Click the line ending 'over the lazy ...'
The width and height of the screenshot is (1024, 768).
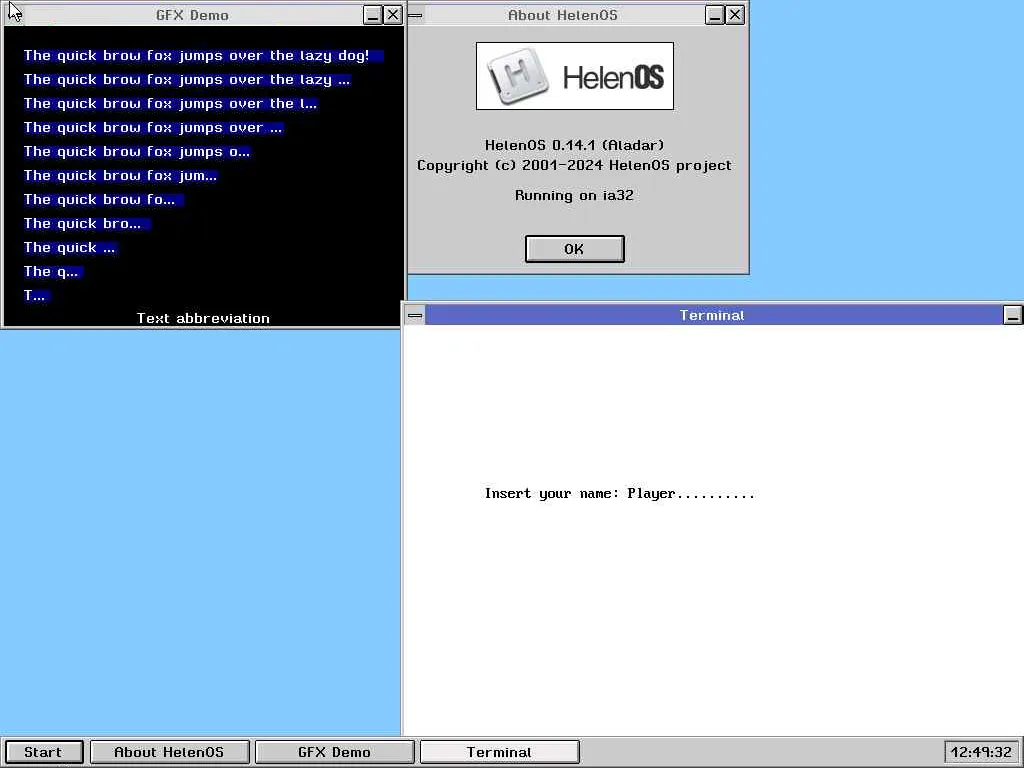(187, 80)
